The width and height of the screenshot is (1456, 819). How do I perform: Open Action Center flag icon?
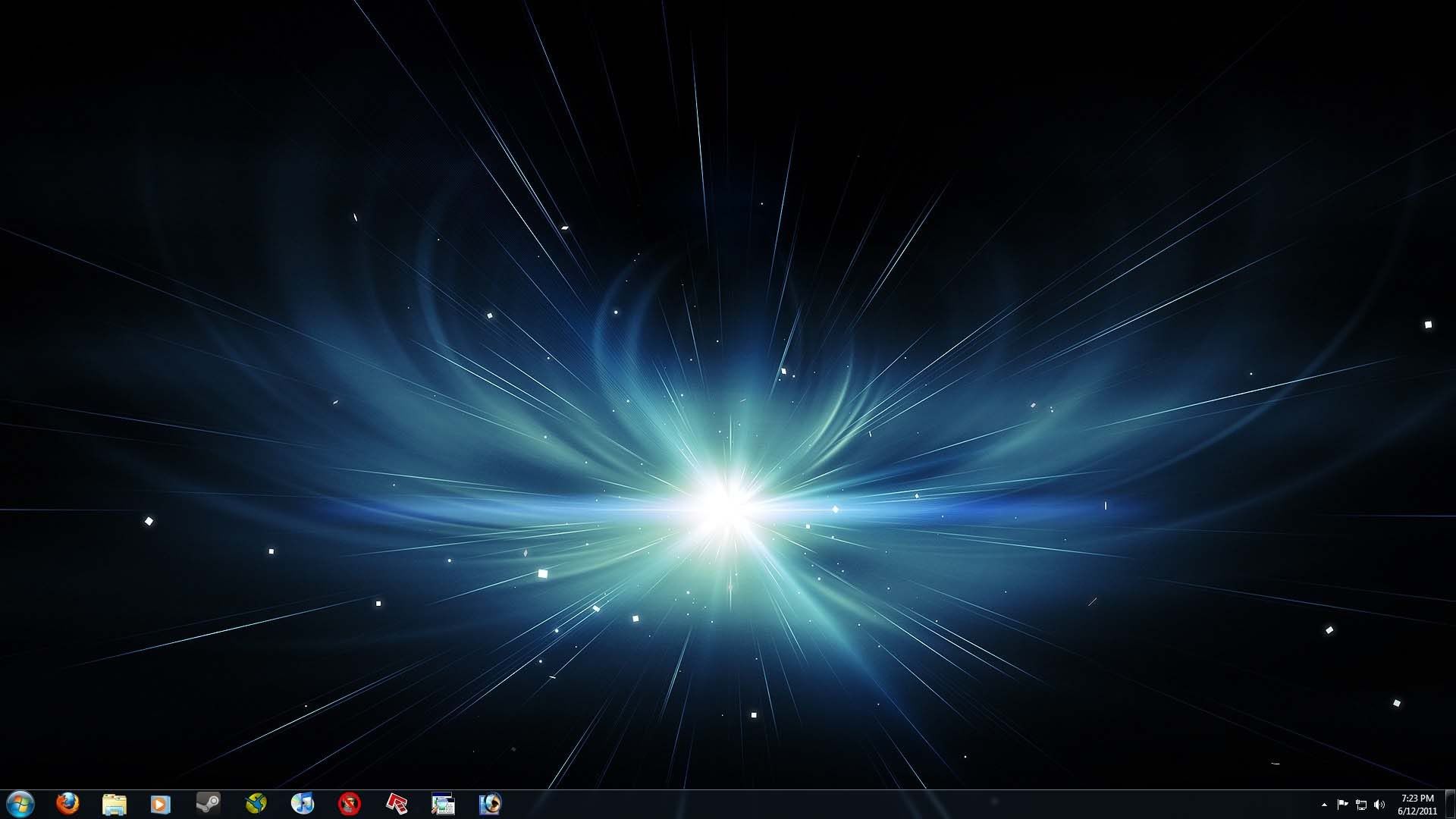tap(1342, 805)
